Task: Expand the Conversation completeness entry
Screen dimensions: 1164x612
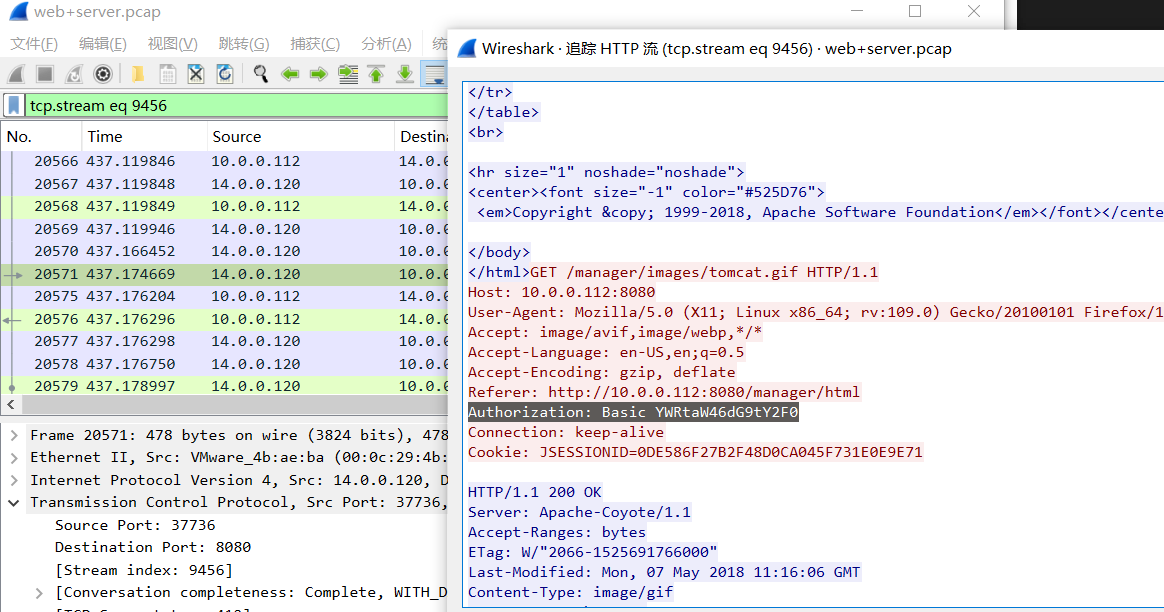Action: pyautogui.click(x=39, y=592)
